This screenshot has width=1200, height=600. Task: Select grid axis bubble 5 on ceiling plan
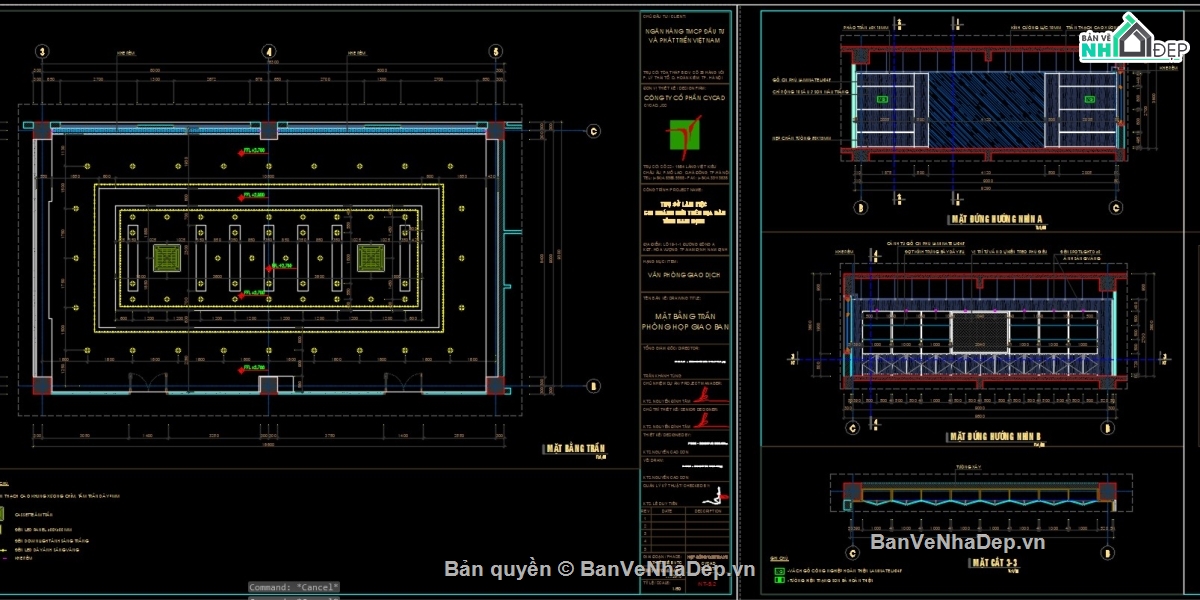[x=494, y=52]
